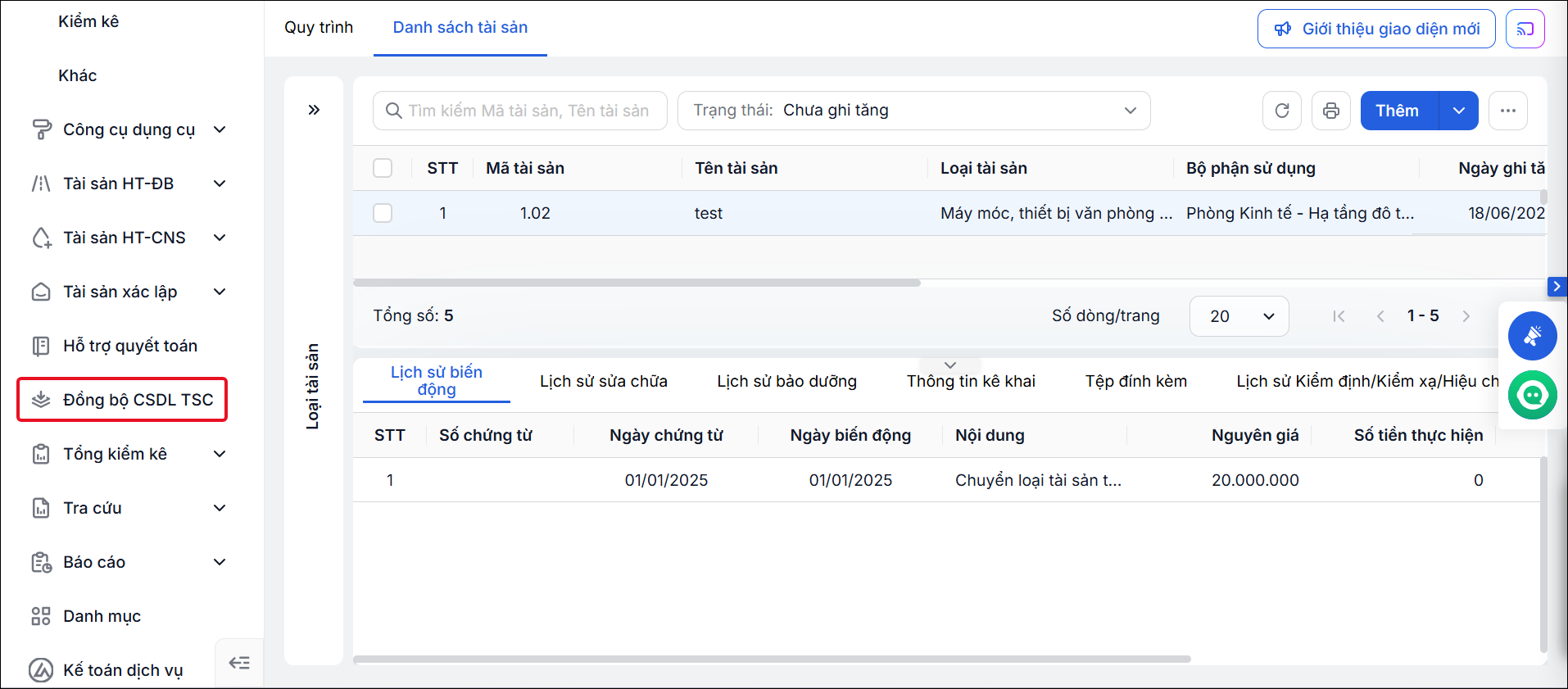Click the blue side-panel arrow at right edge
The width and height of the screenshot is (1568, 689).
[1557, 287]
